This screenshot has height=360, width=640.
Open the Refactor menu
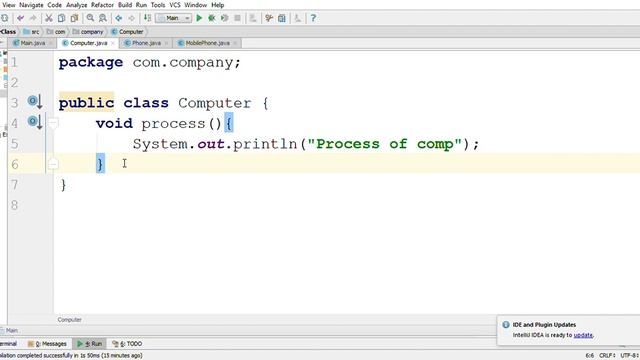(x=102, y=5)
